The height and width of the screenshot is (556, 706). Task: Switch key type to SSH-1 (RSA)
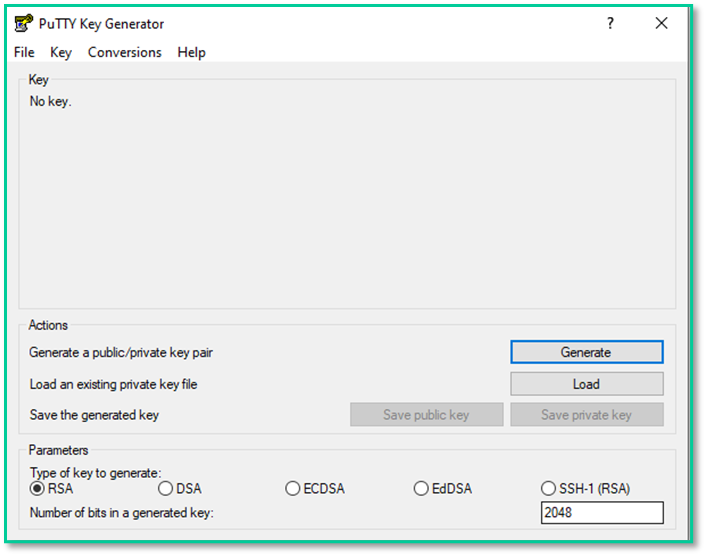pyautogui.click(x=548, y=489)
